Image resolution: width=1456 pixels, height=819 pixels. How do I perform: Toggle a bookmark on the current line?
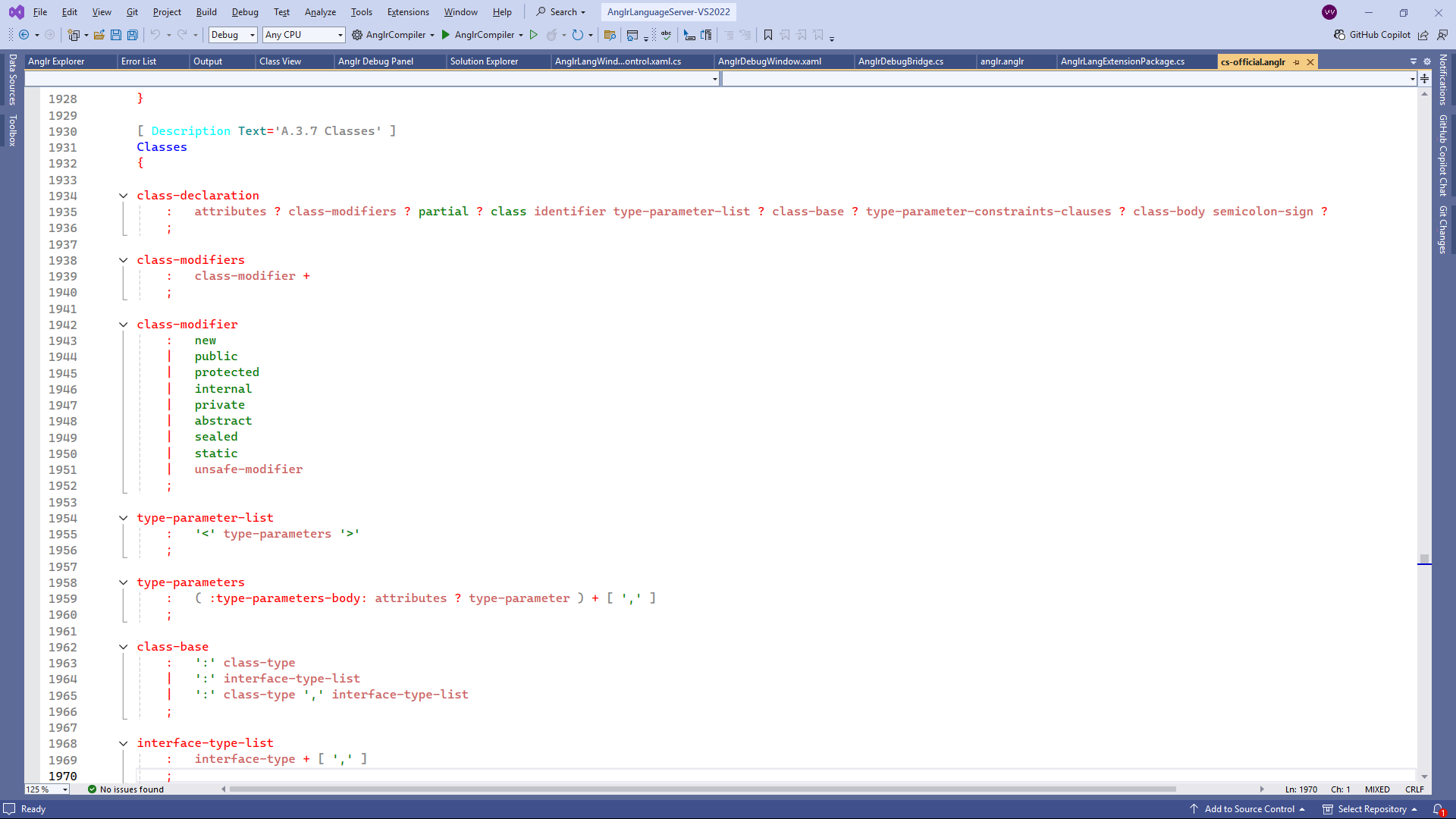point(768,35)
